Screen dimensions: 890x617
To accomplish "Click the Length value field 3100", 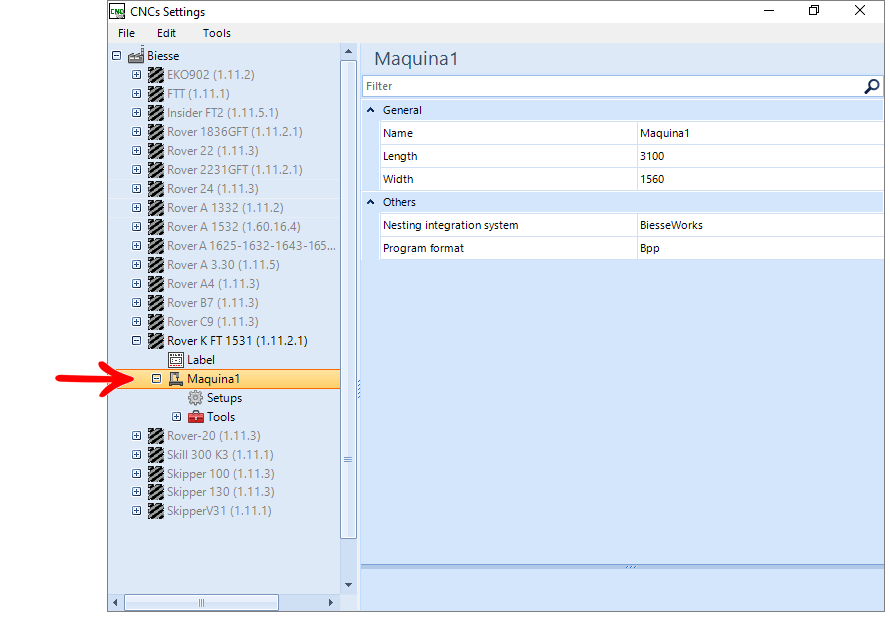I will [760, 156].
